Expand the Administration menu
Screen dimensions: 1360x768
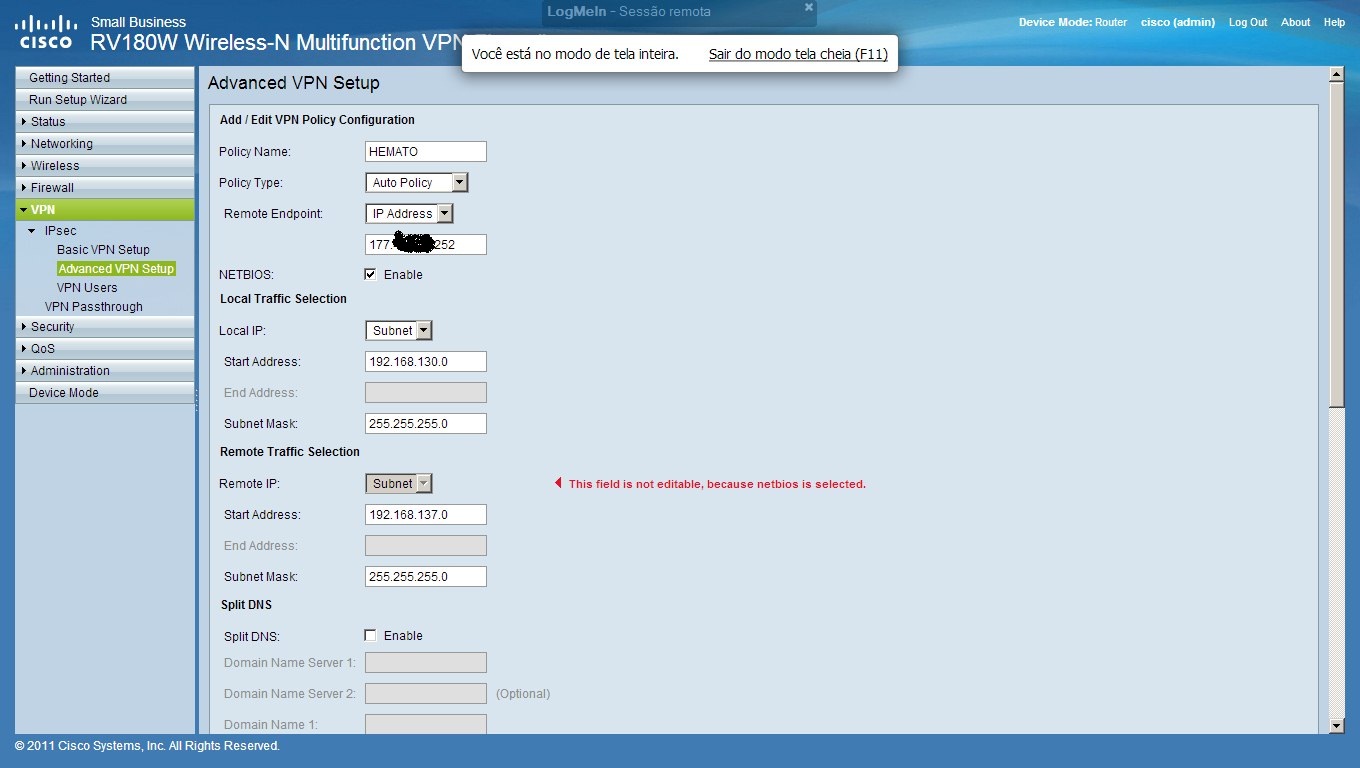pyautogui.click(x=105, y=370)
